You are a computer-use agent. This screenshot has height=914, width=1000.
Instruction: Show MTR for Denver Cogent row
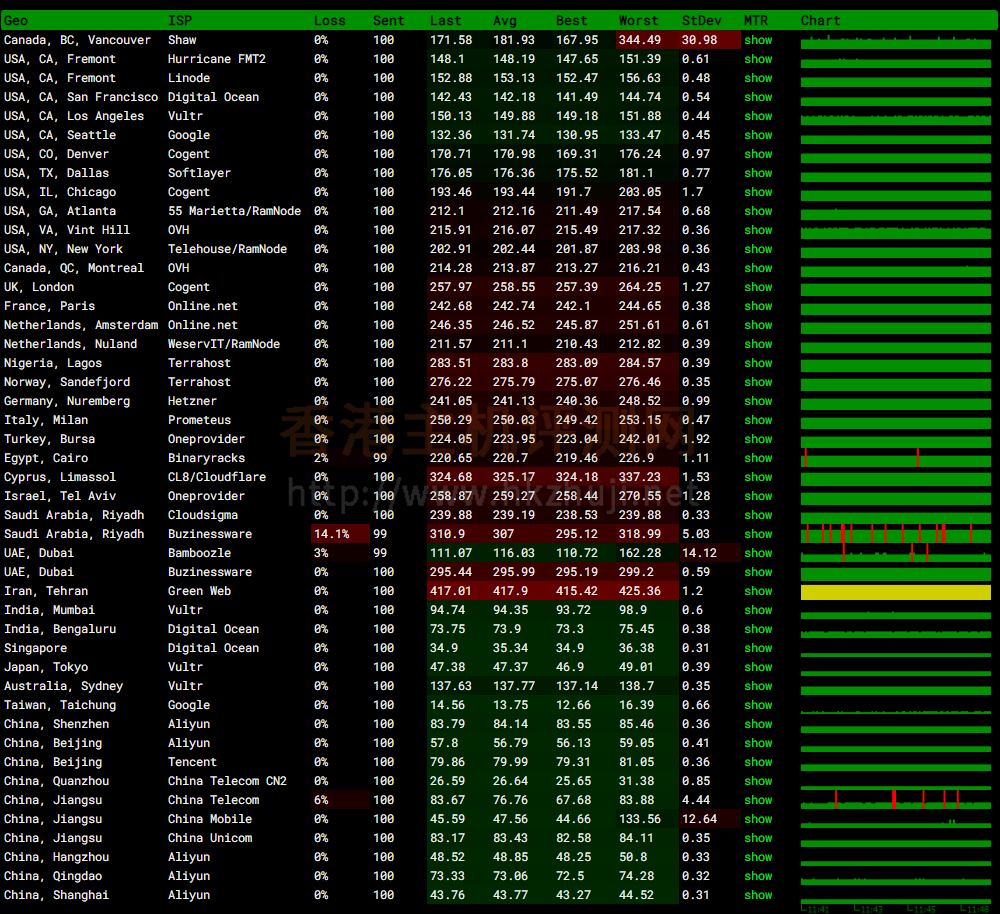point(758,154)
